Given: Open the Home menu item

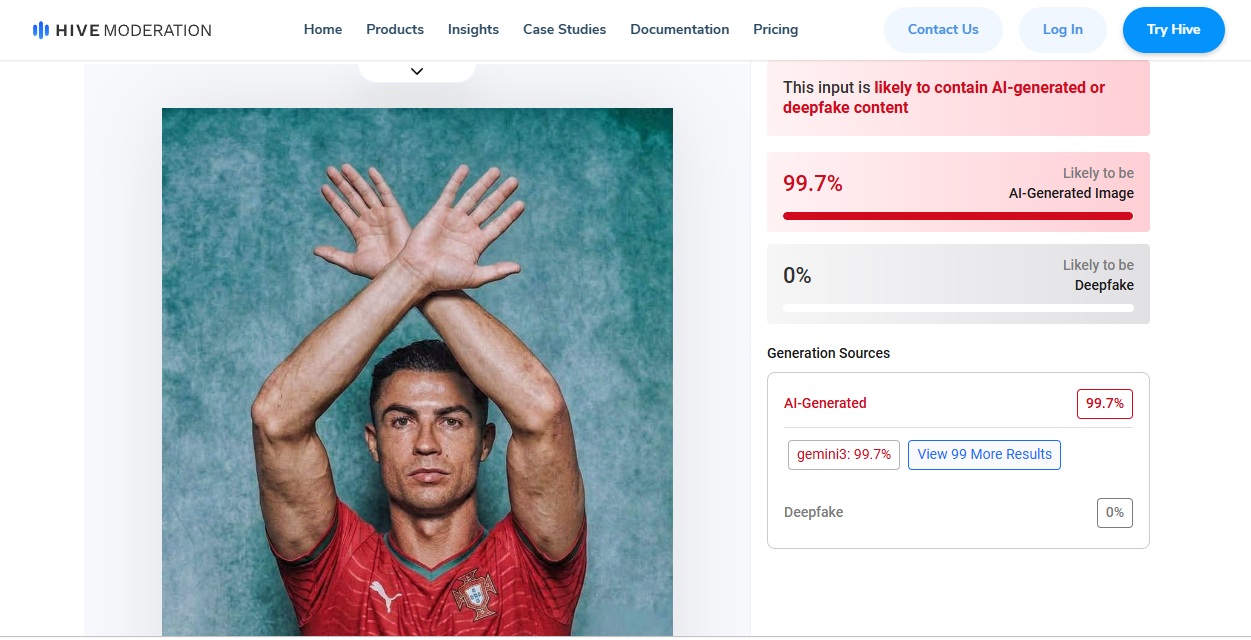Looking at the screenshot, I should pos(323,30).
